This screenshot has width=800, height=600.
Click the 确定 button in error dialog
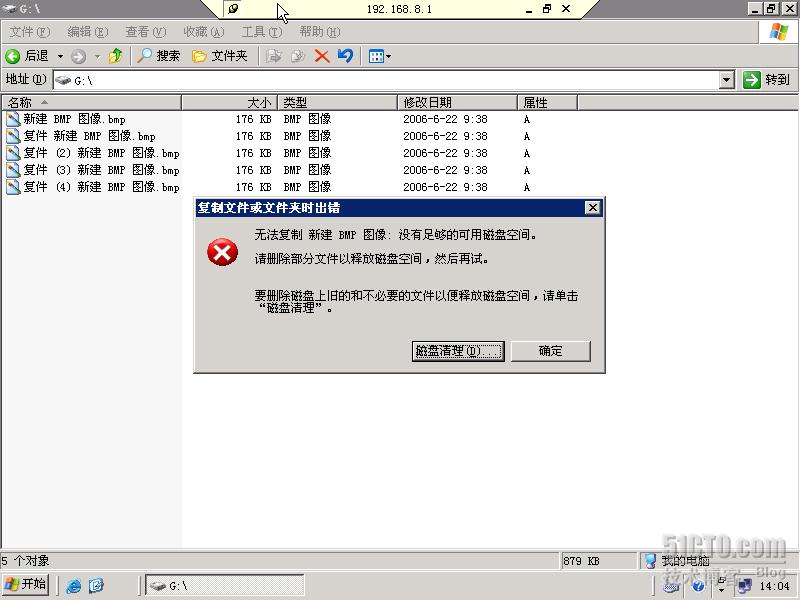point(551,351)
